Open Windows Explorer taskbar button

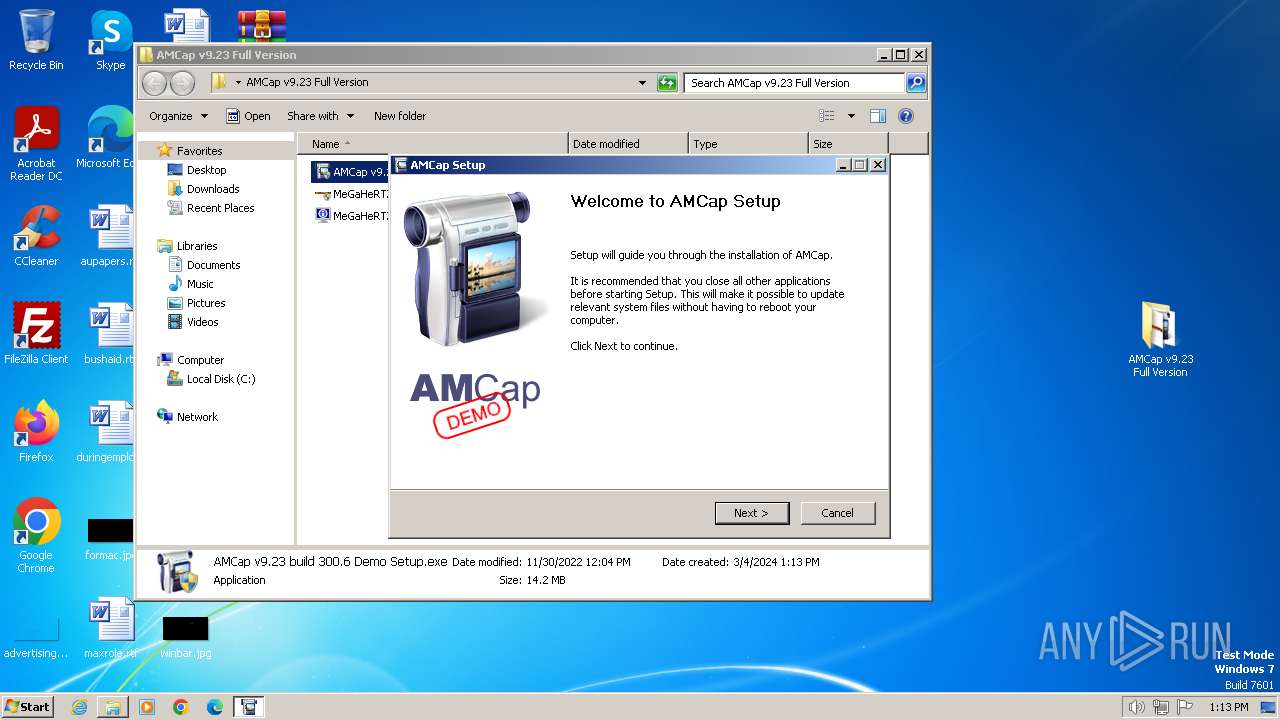click(x=113, y=707)
